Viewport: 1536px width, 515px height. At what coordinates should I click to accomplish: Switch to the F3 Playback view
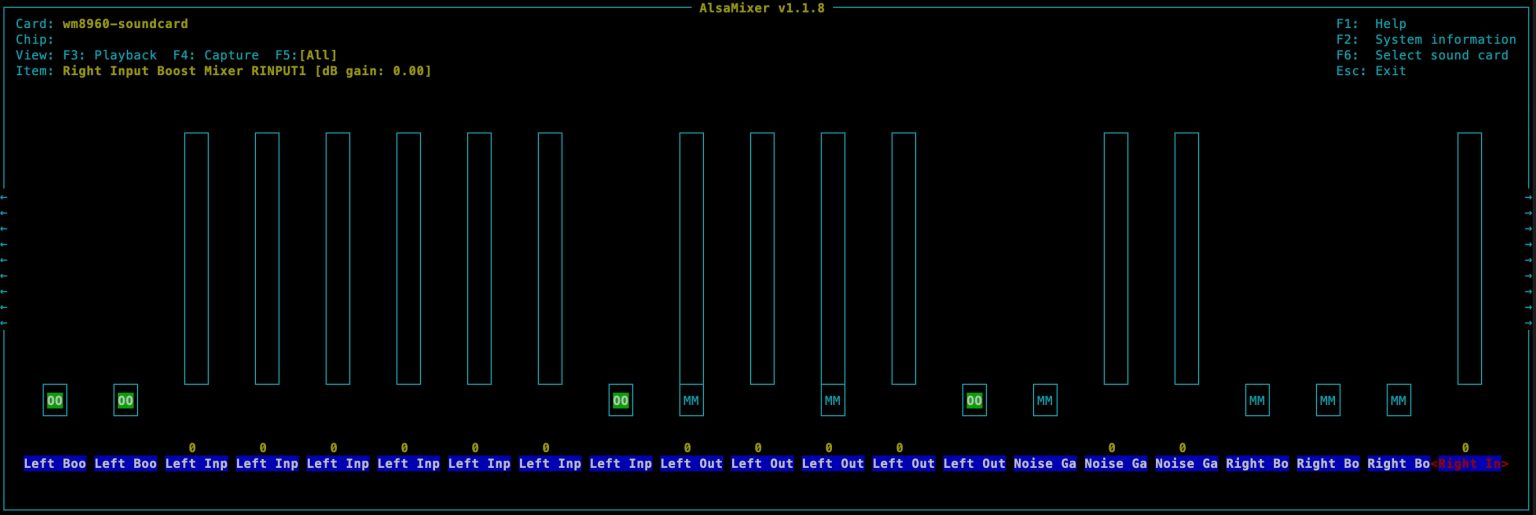coord(109,55)
